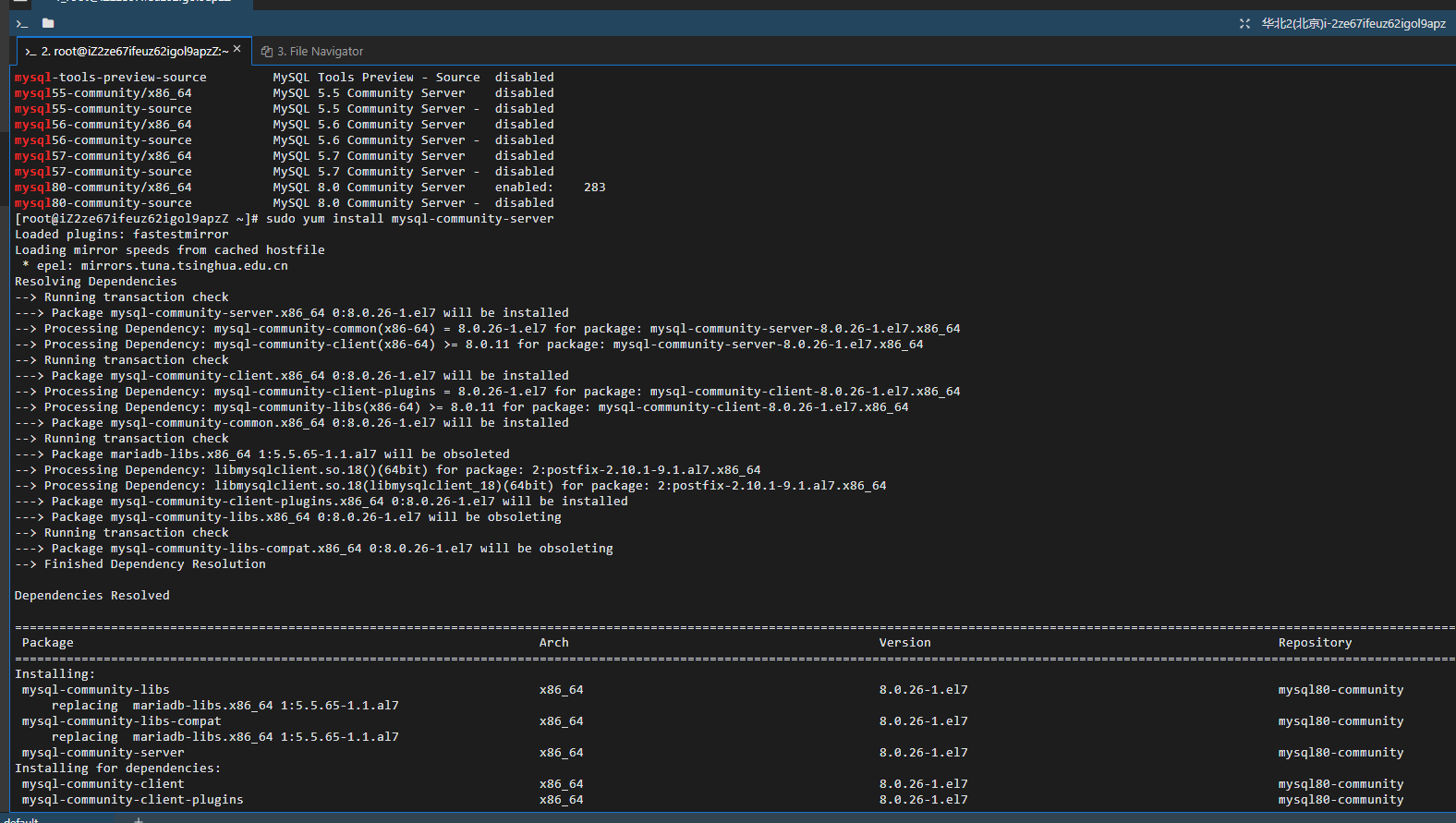Viewport: 1456px width, 823px height.
Task: Open the file folder icon in toolbar
Action: coord(48,23)
